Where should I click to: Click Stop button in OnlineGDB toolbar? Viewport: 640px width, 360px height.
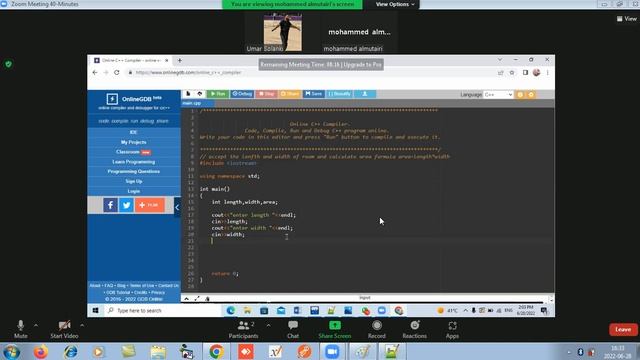pos(266,94)
